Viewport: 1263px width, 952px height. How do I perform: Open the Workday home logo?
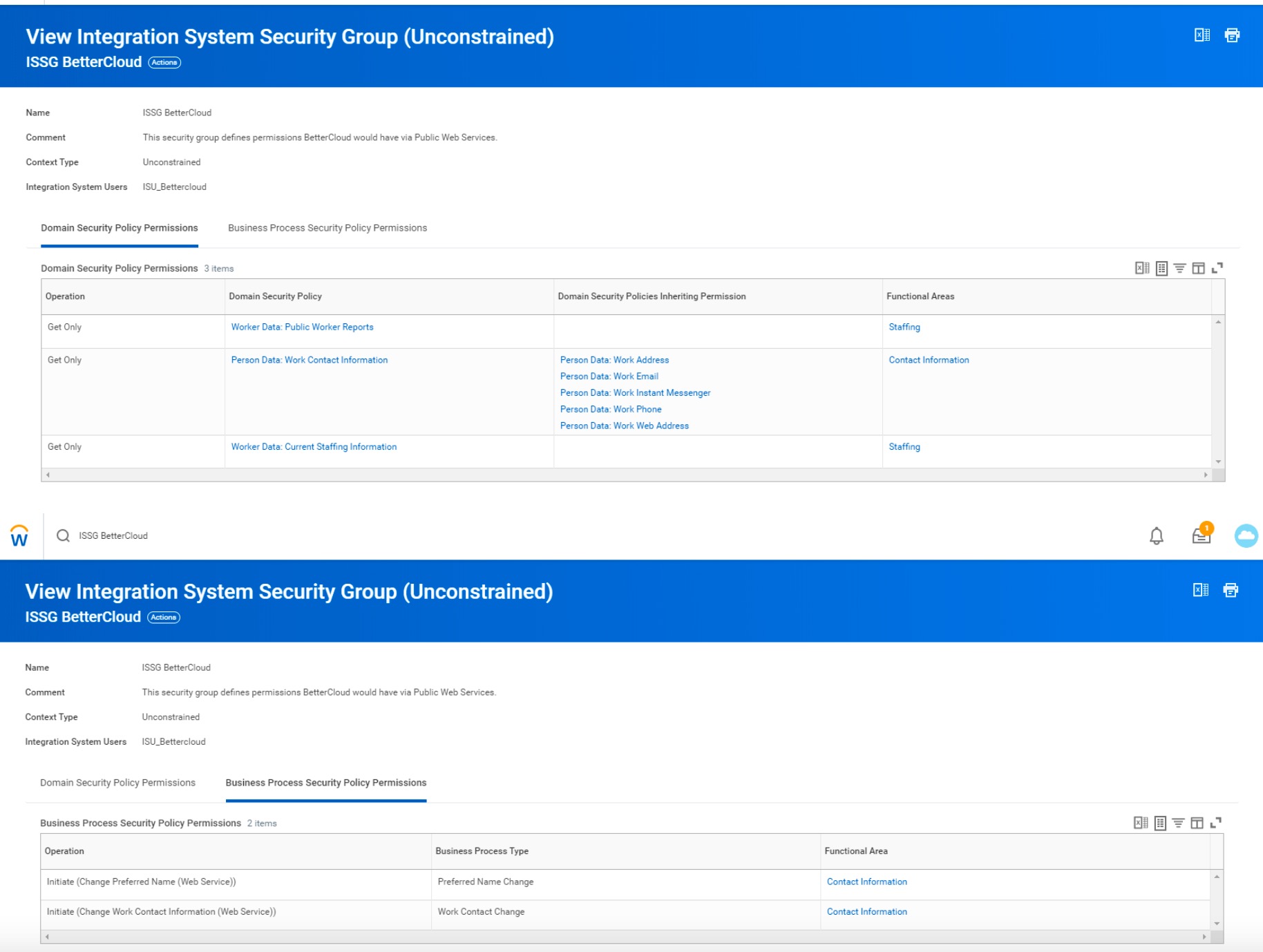pyautogui.click(x=19, y=535)
